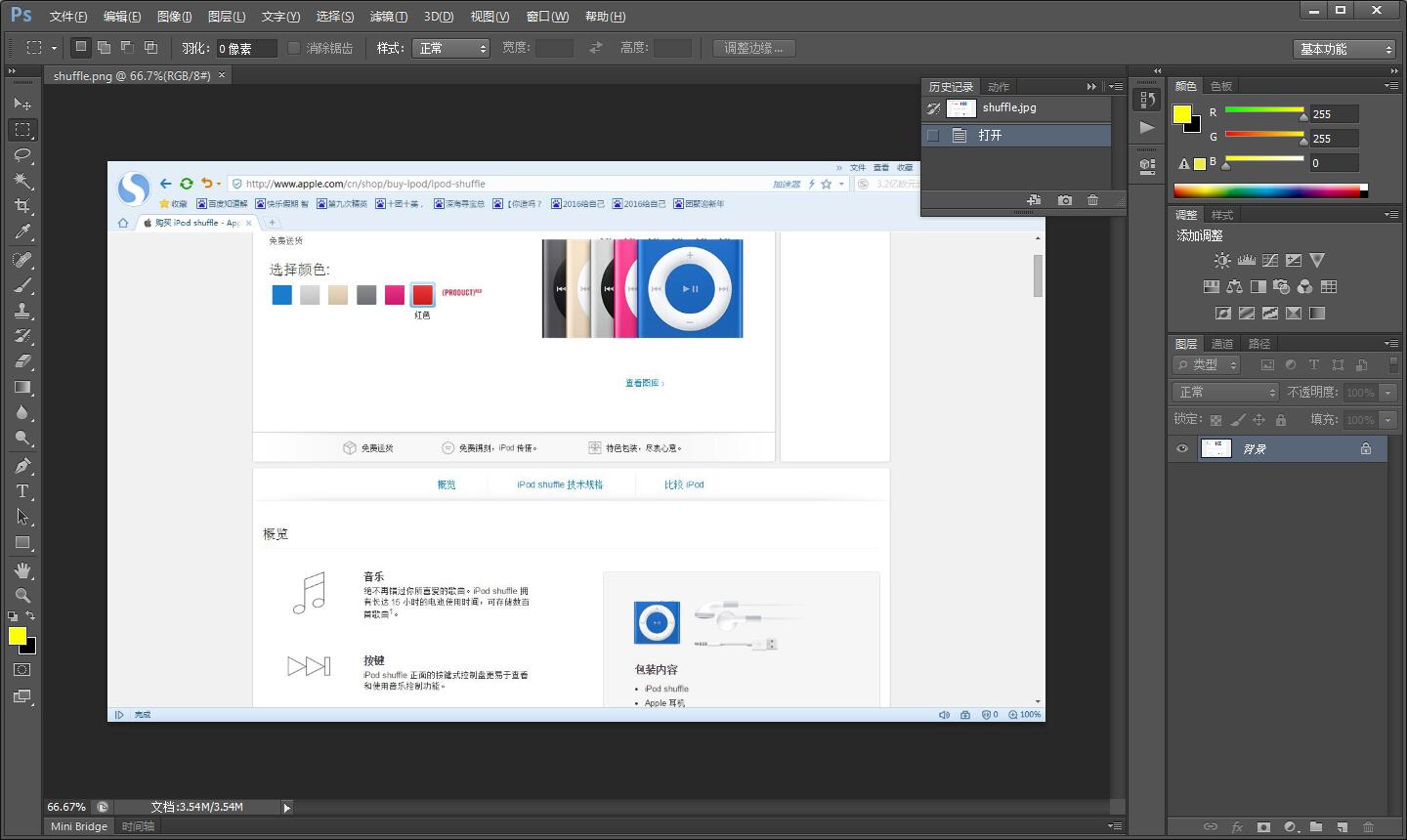Add Brightness/Contrast adjustment
This screenshot has width=1407, height=840.
[x=1222, y=261]
